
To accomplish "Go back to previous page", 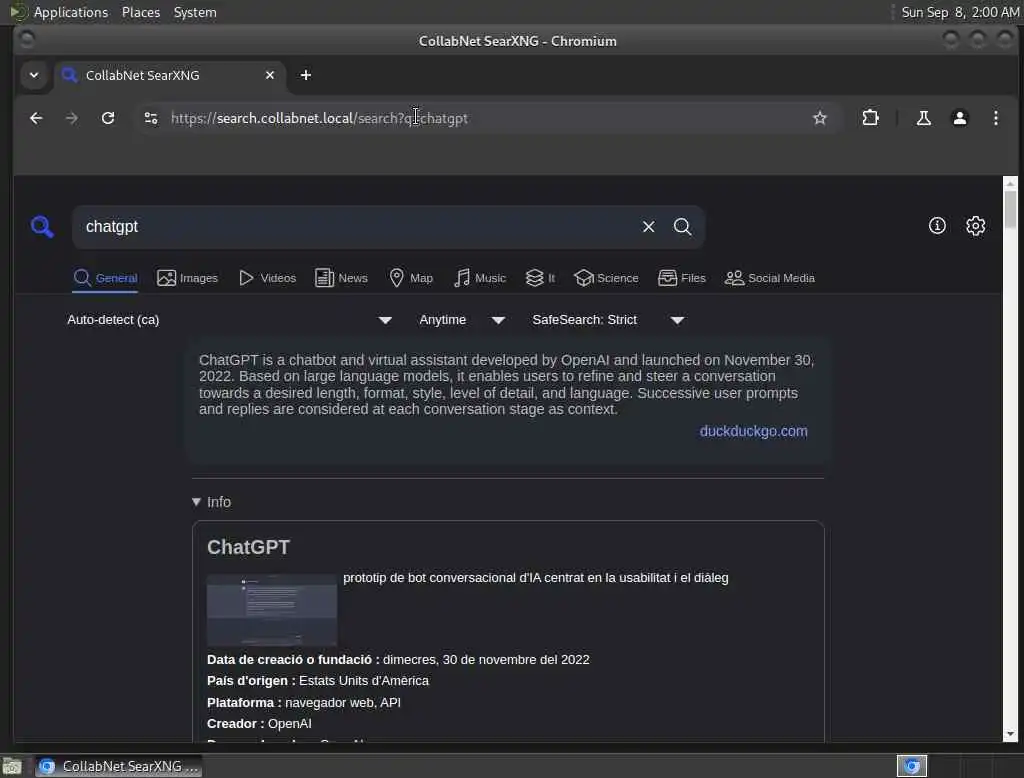I will pyautogui.click(x=36, y=118).
